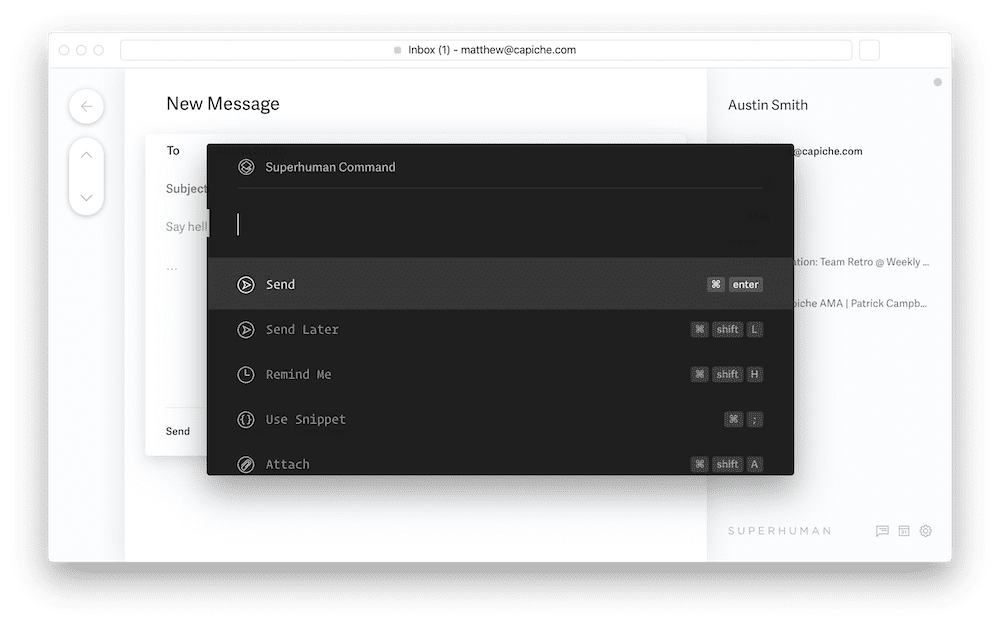Focus the Superhuman Command search field
This screenshot has width=1000, height=626.
[498, 225]
